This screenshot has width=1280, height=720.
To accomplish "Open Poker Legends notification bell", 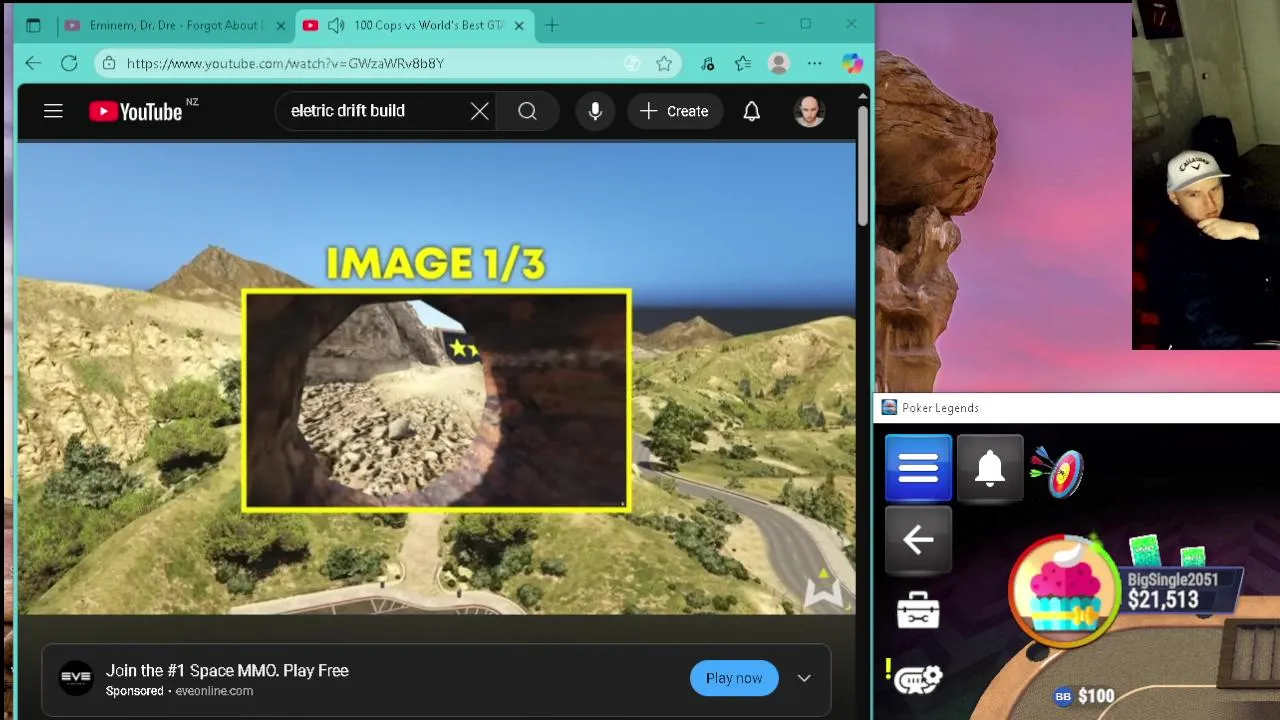I will tap(990, 468).
